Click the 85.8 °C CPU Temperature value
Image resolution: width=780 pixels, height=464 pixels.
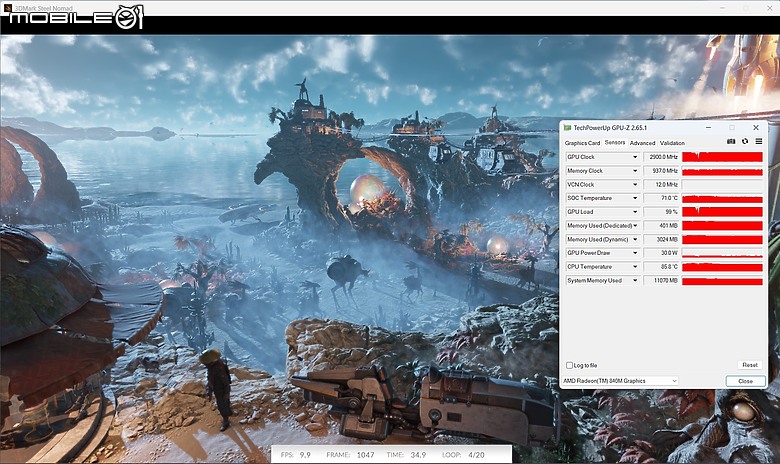tap(661, 267)
